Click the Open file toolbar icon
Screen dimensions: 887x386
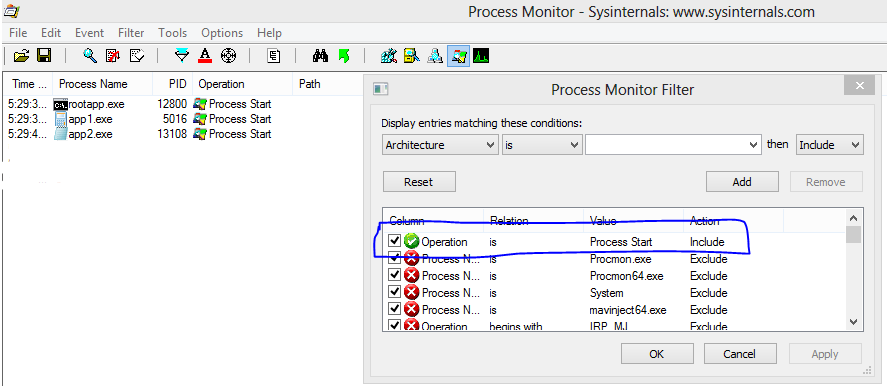pos(21,55)
